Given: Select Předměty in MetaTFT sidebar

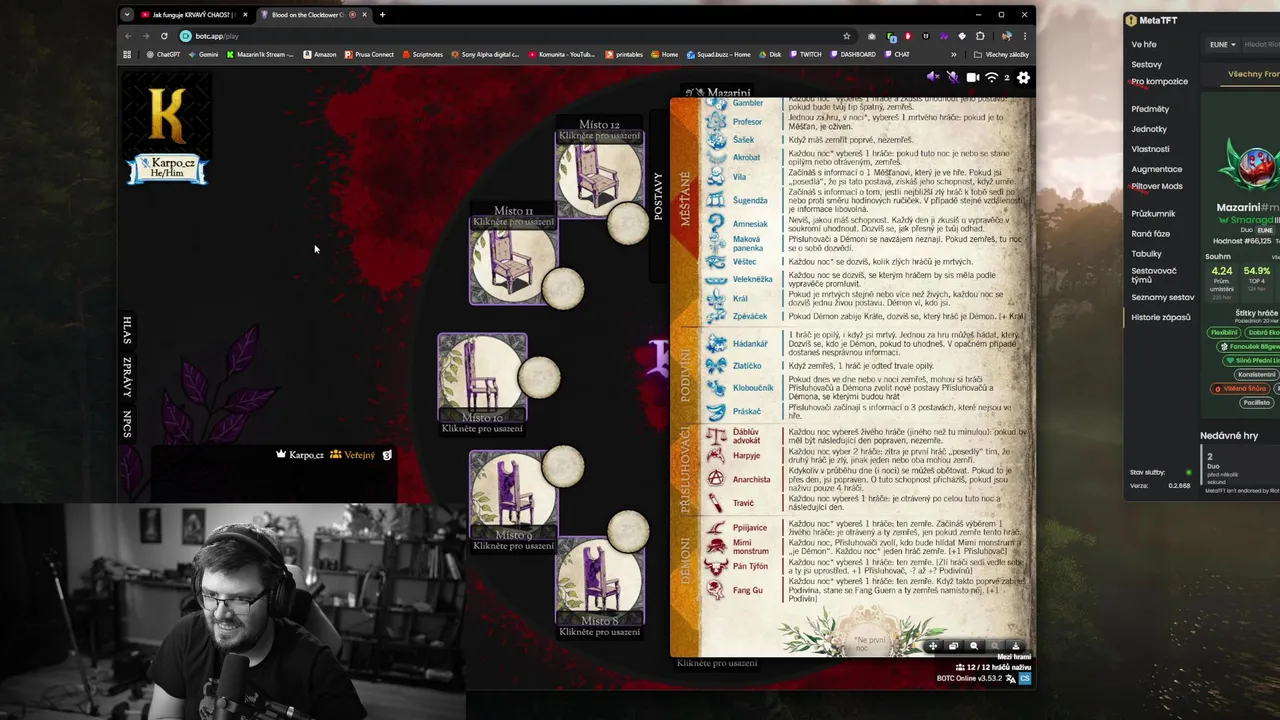Looking at the screenshot, I should coord(1150,109).
